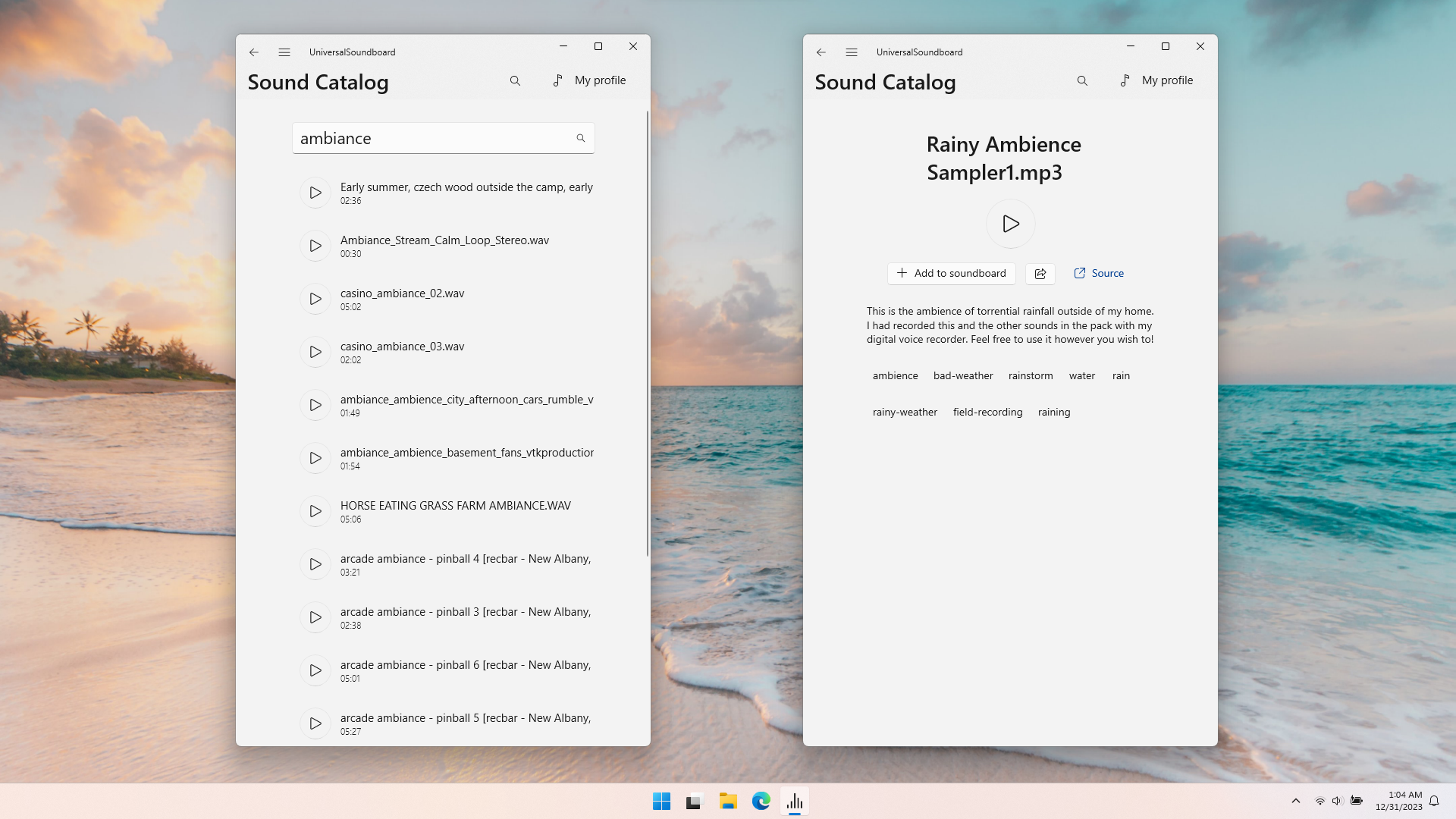Click search icon in right window header

click(x=1082, y=80)
